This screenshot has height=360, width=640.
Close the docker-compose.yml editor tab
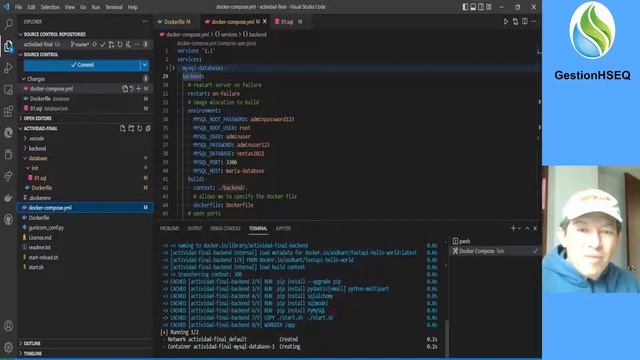pos(265,22)
